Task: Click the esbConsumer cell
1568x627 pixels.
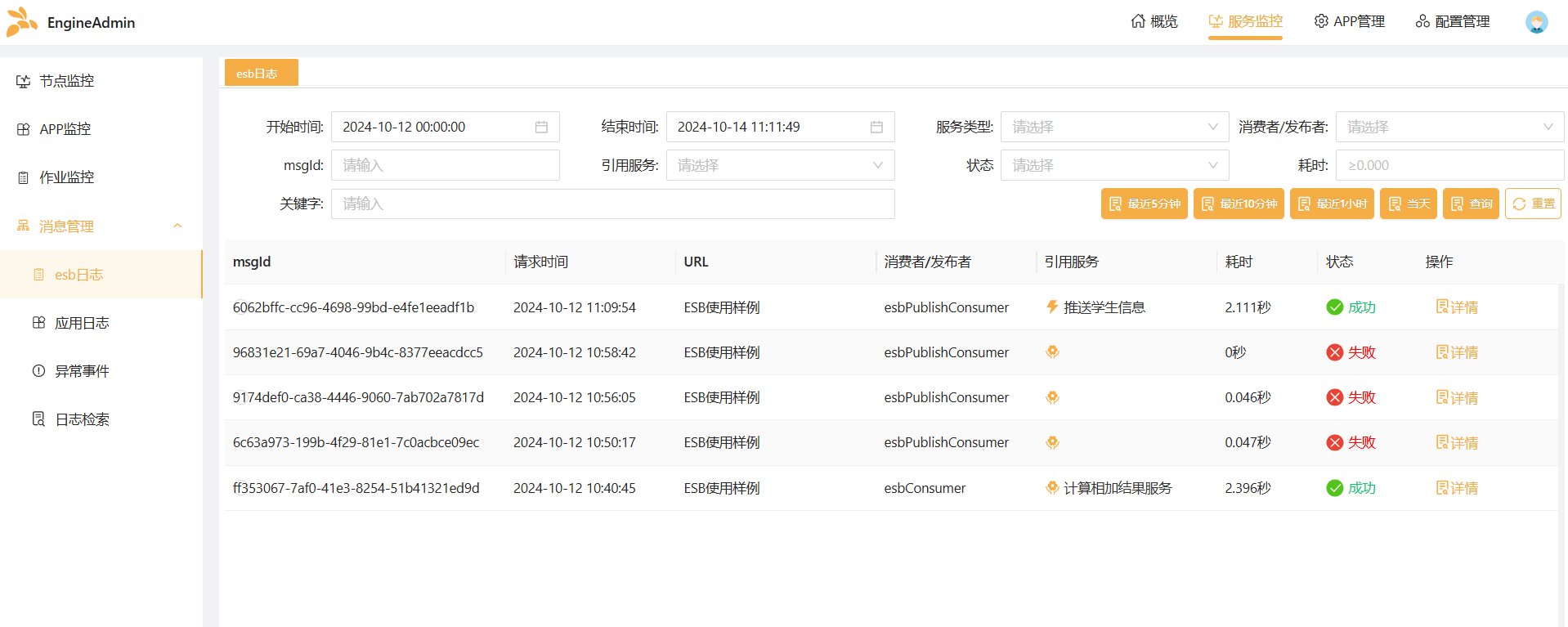Action: pyautogui.click(x=925, y=488)
